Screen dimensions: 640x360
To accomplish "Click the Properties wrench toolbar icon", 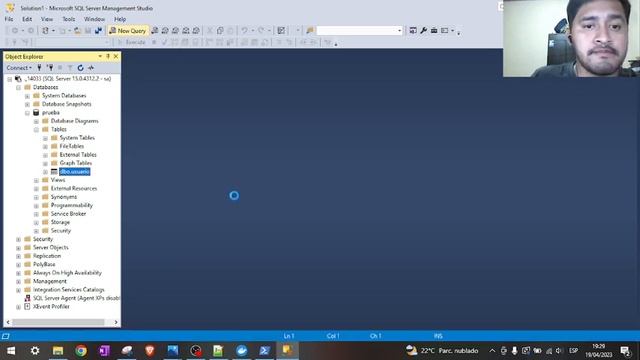I will [424, 31].
